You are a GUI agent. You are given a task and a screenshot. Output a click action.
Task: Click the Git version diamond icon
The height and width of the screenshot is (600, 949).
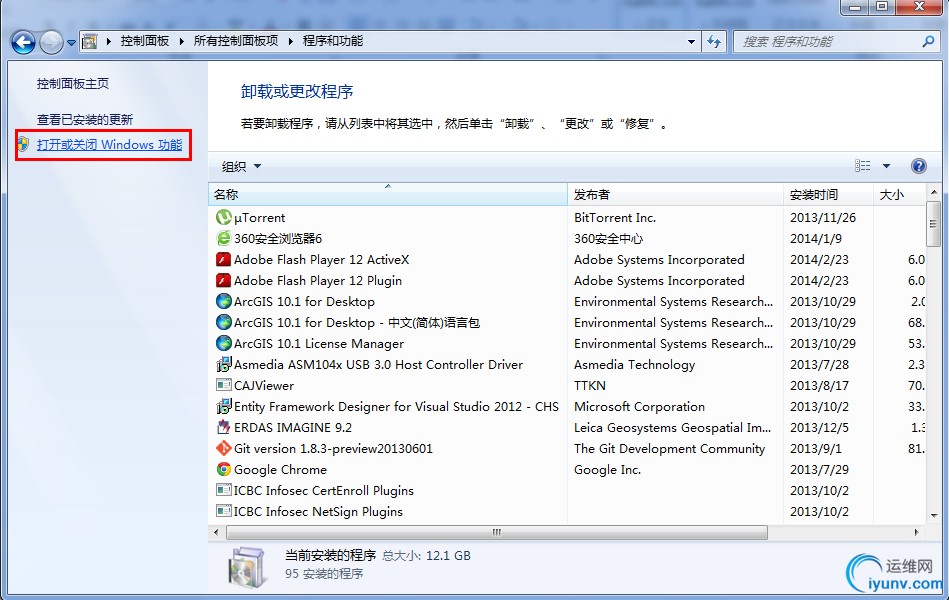click(x=224, y=448)
